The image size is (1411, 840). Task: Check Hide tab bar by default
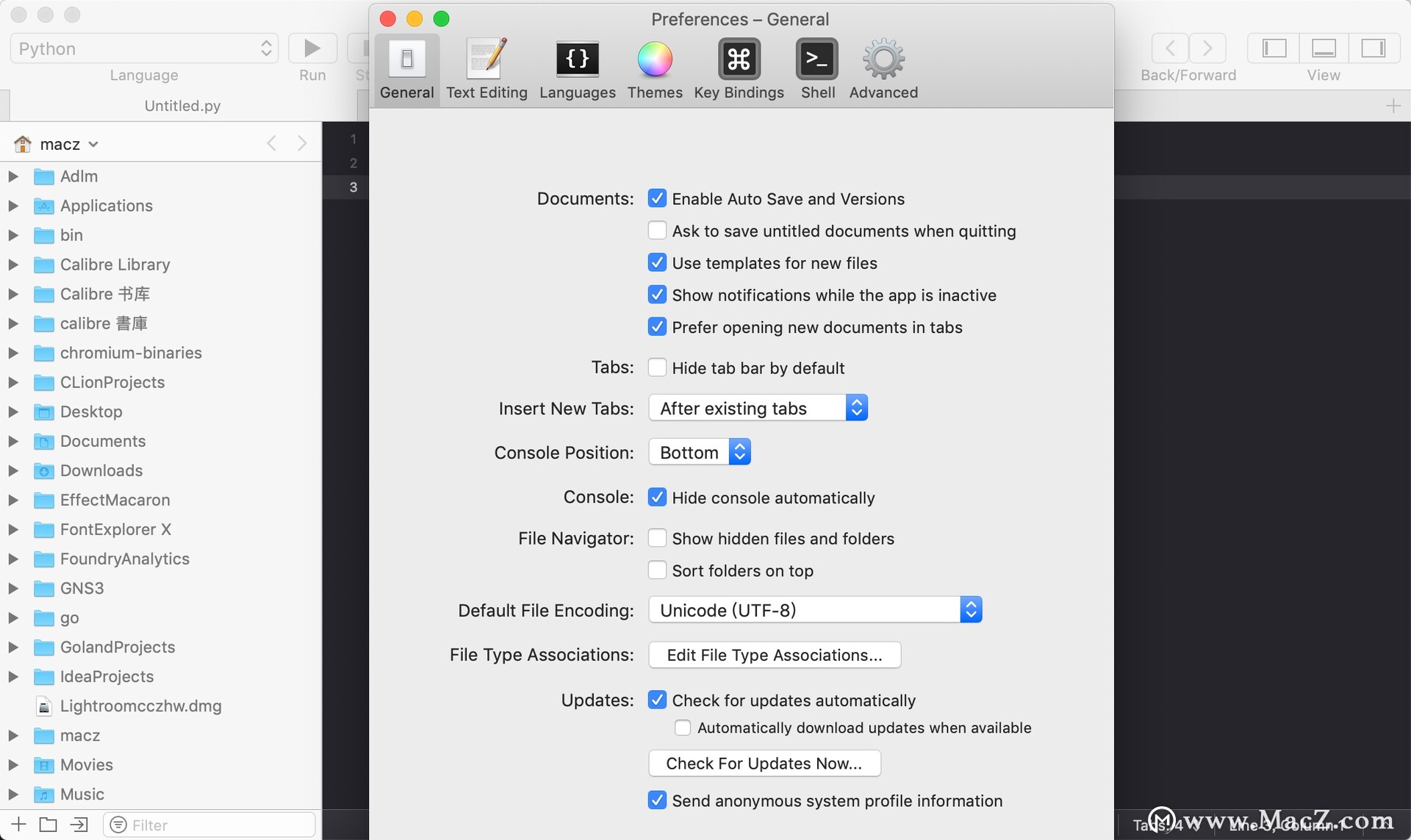pyautogui.click(x=657, y=367)
